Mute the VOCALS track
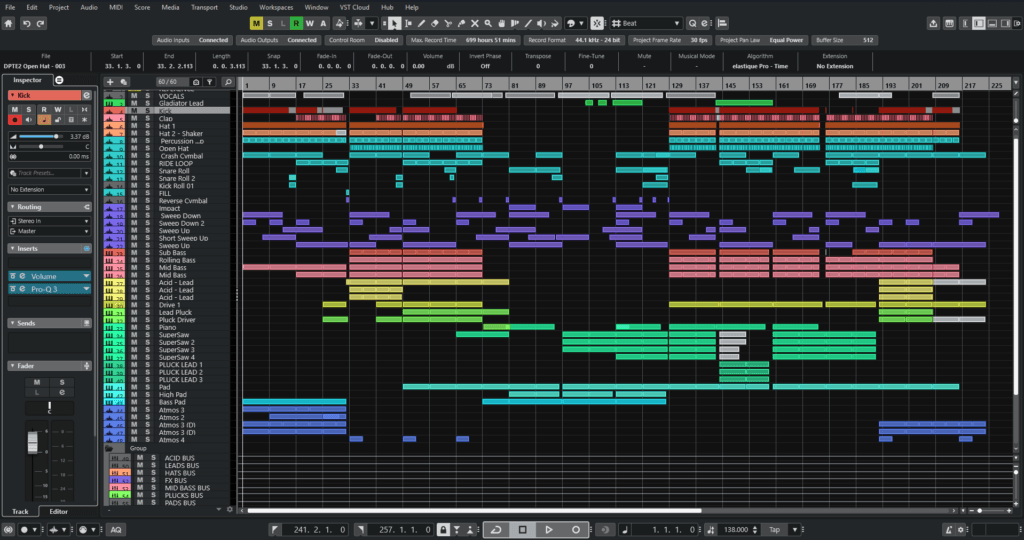The height and width of the screenshot is (540, 1024). click(134, 96)
